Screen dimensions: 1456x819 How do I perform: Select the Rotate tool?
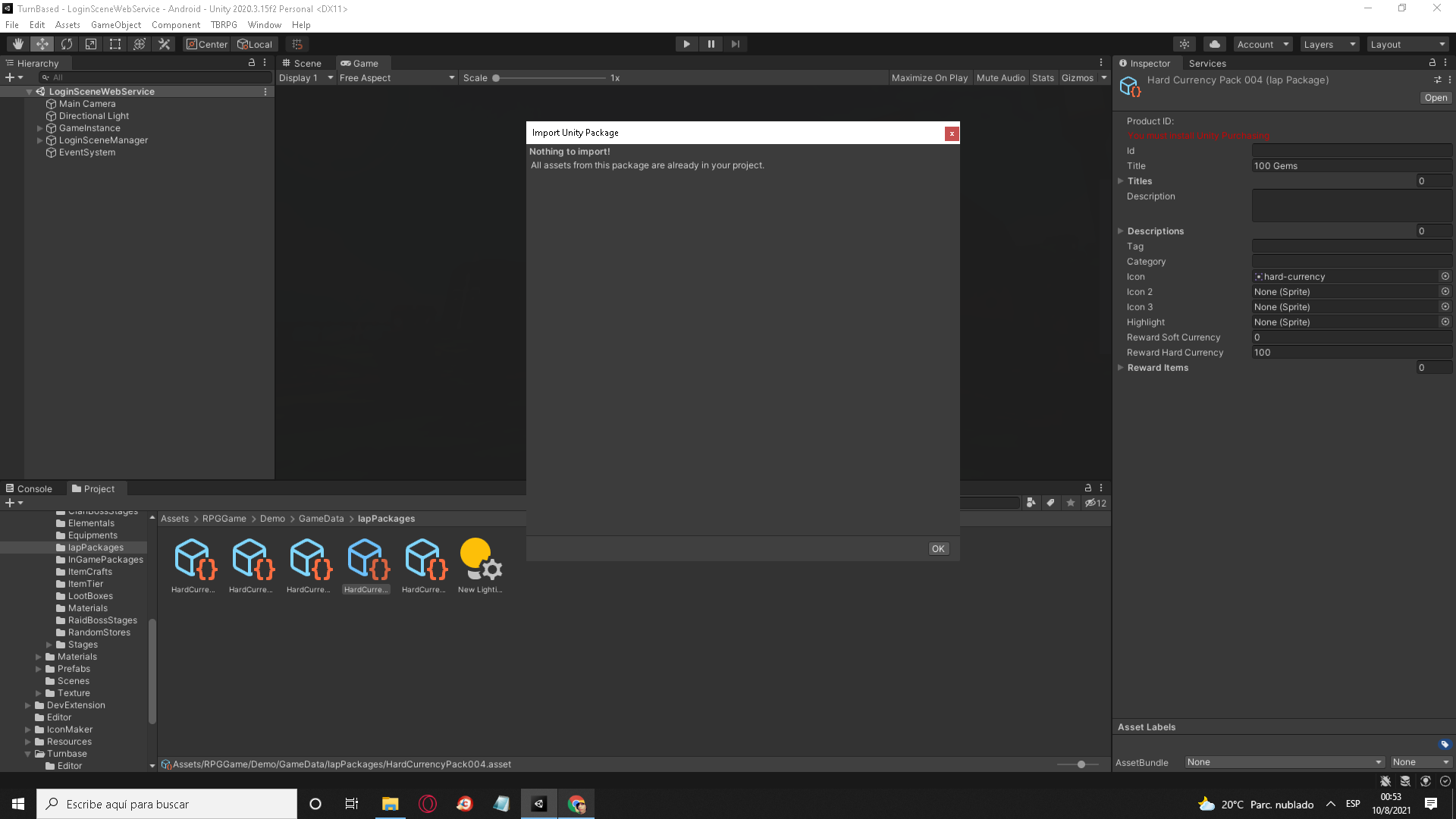click(x=67, y=43)
